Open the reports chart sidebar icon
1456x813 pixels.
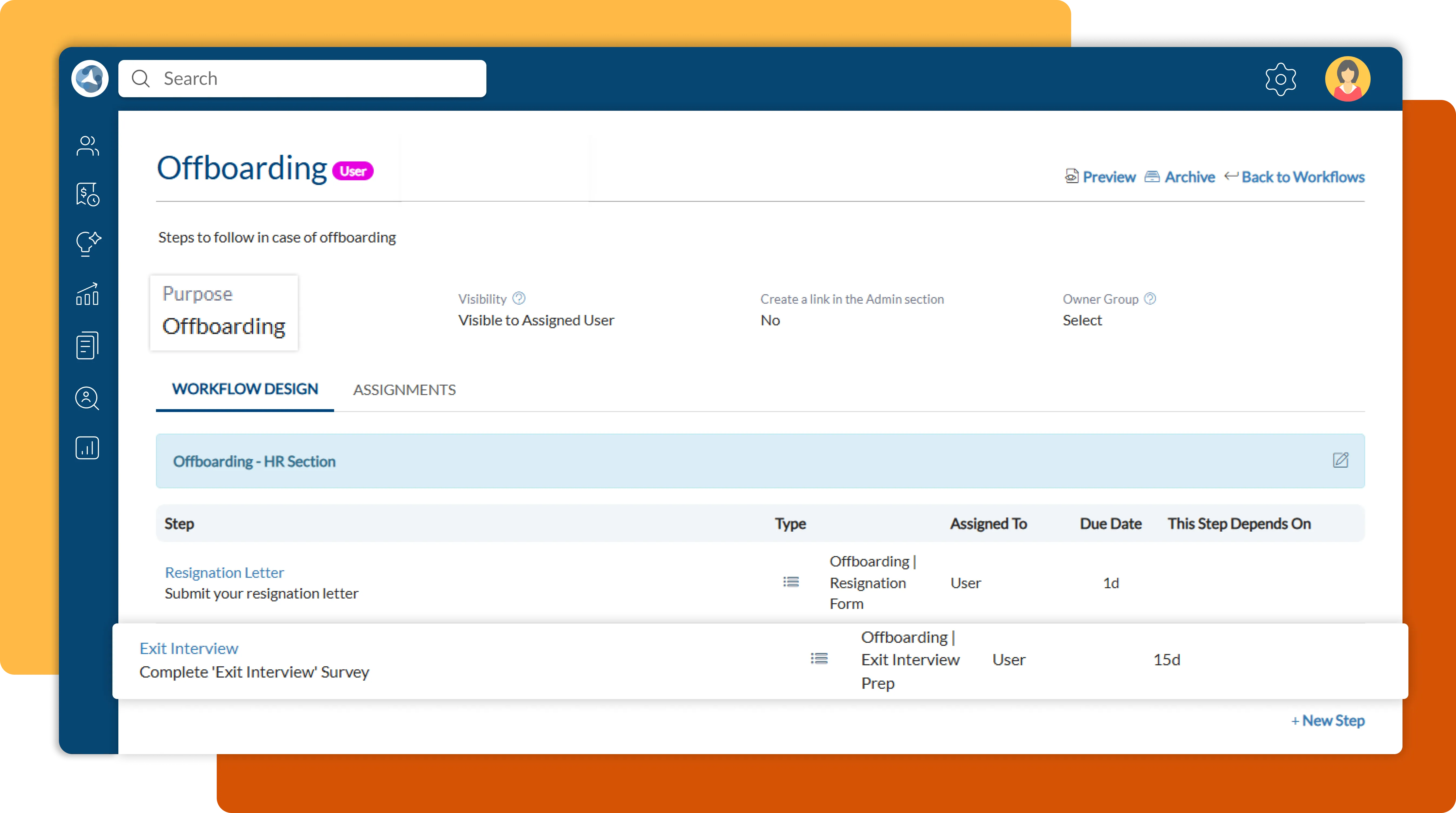click(x=88, y=448)
